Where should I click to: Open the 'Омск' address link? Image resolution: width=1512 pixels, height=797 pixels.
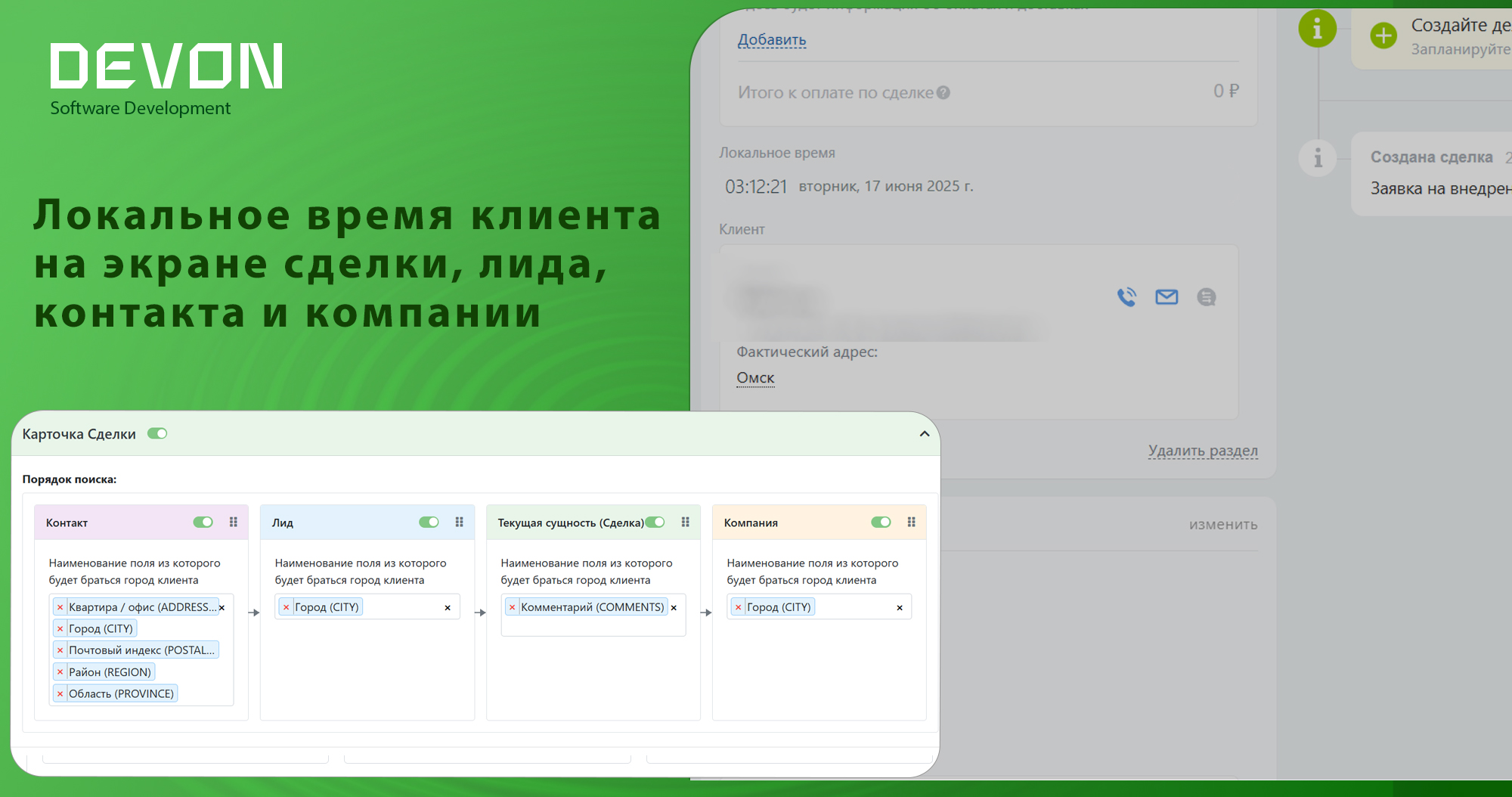pyautogui.click(x=755, y=378)
